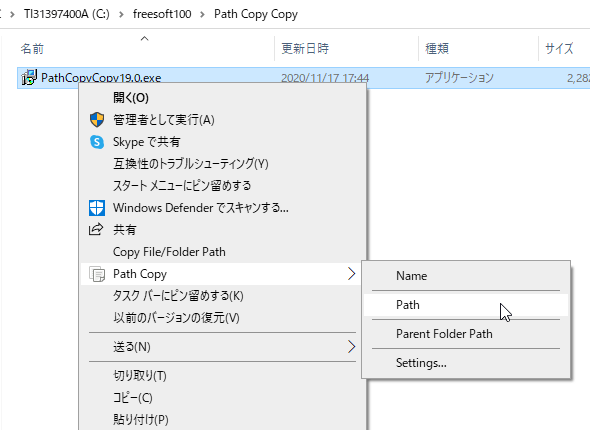Choose 開く(O) from the context menu
Viewport: 590px width, 430px height.
223,98
